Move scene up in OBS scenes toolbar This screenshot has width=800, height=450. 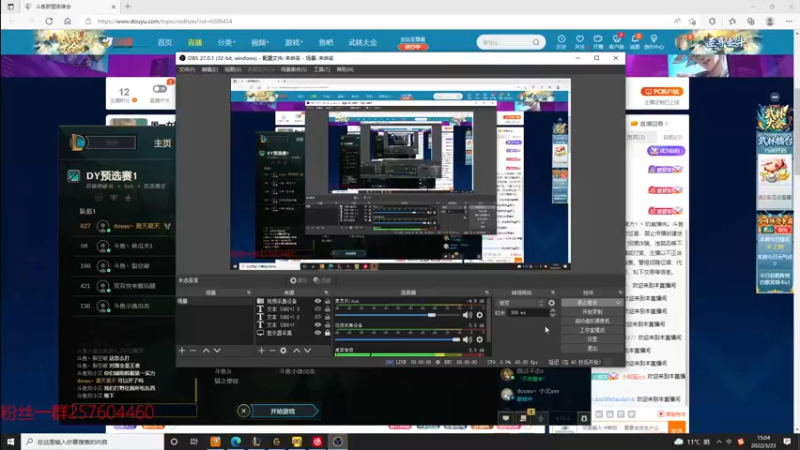[x=206, y=351]
